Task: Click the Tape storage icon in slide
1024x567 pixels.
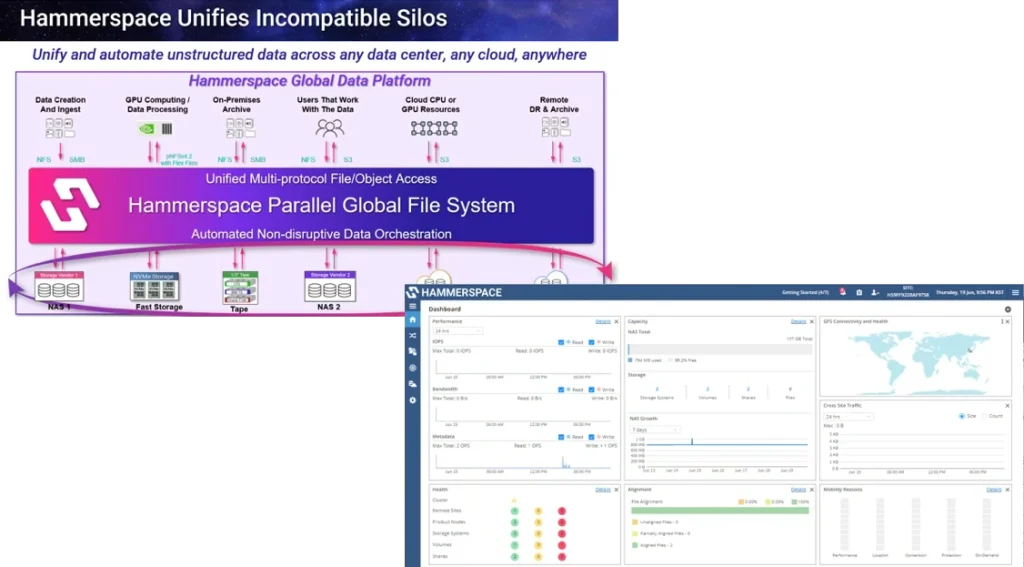Action: [240, 287]
